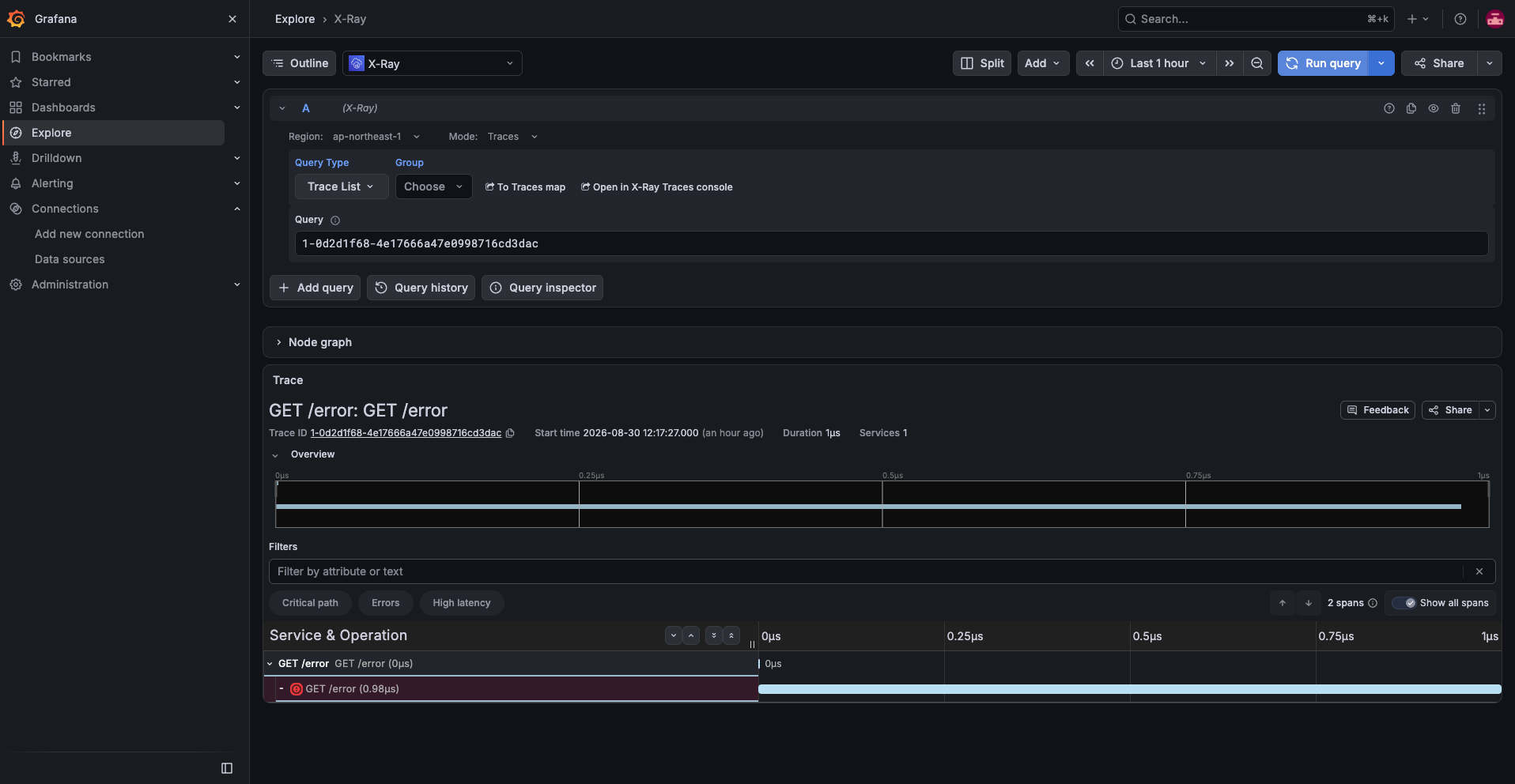Copy the trace ID with the copy icon
Screen dimensions: 1515x784
click(510, 433)
